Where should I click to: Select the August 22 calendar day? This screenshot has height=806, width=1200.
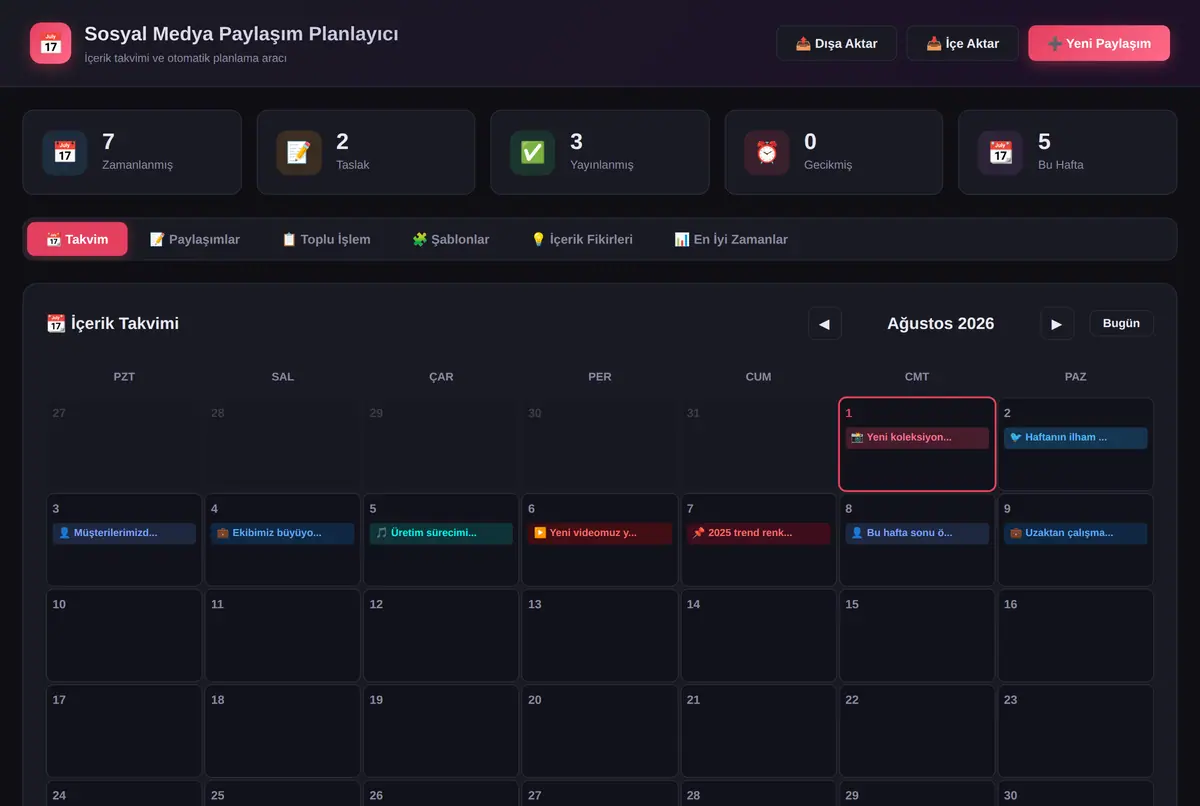click(x=917, y=731)
